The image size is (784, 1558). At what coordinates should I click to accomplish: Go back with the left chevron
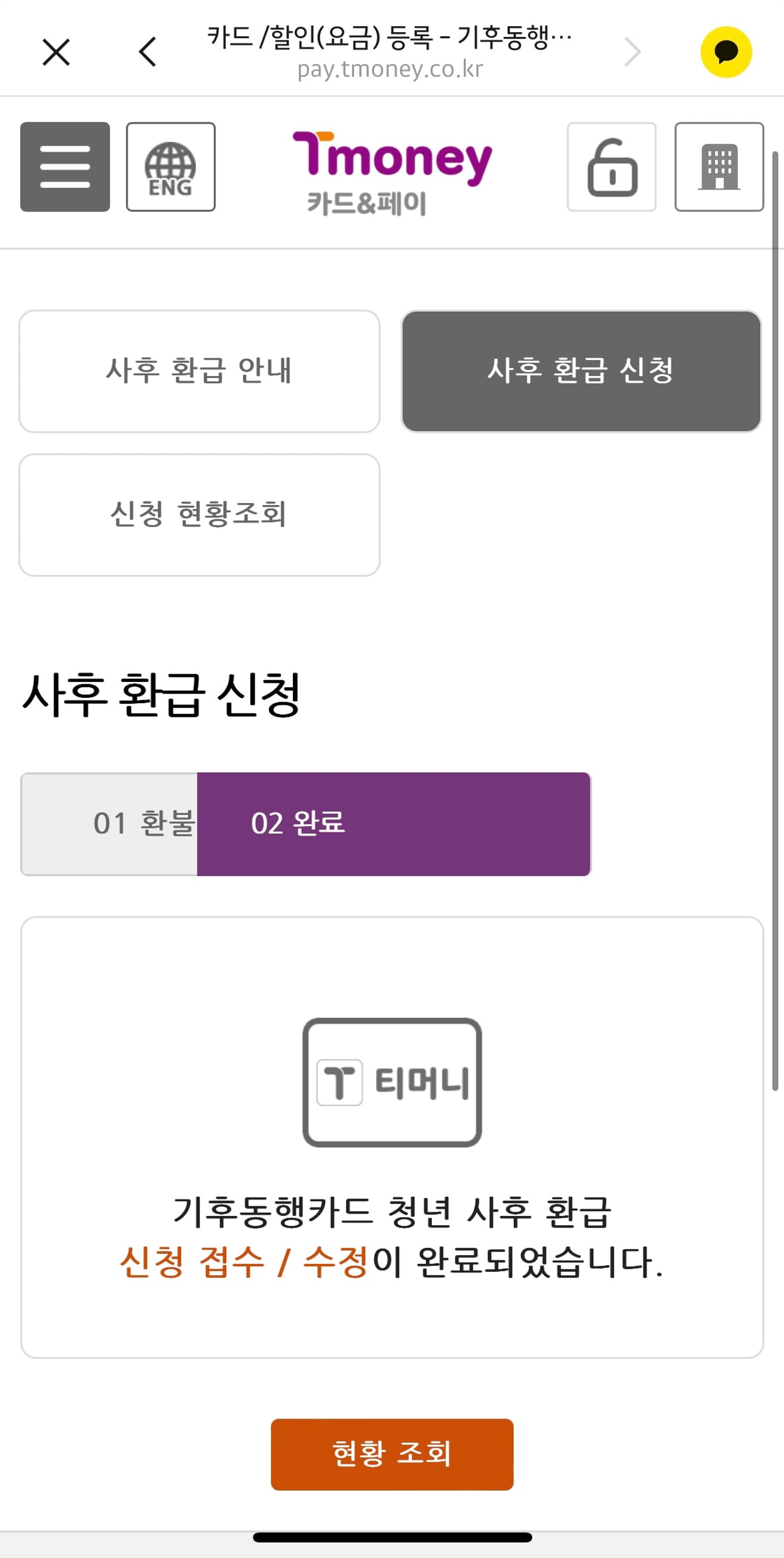pos(148,52)
